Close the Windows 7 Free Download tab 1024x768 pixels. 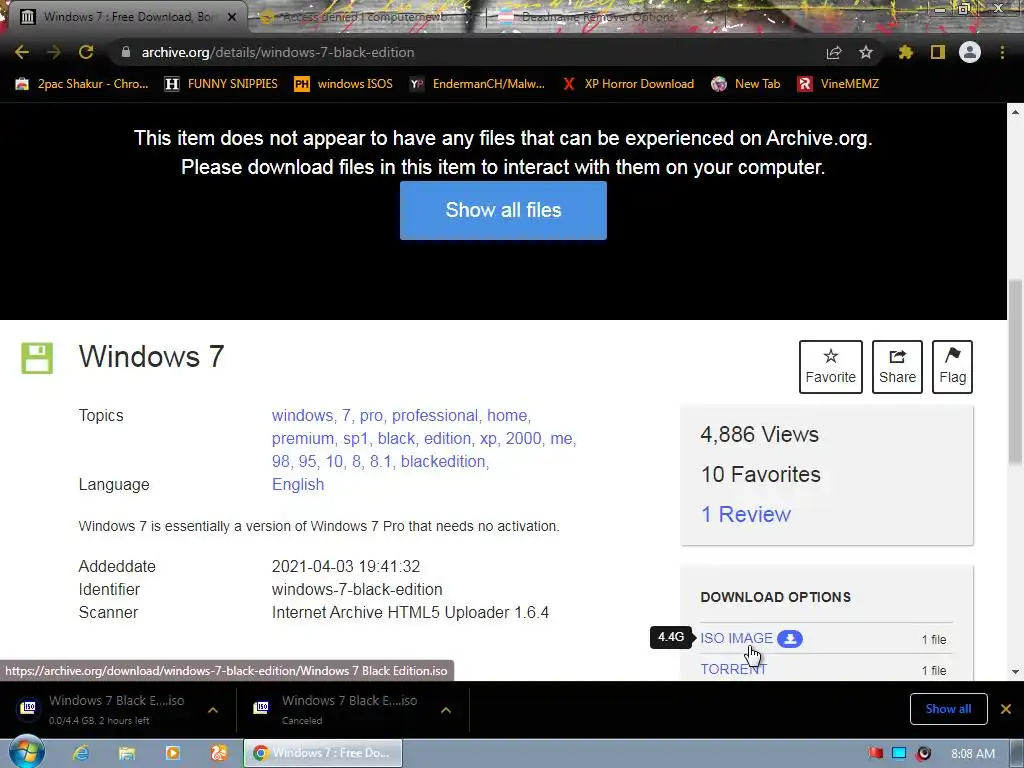[232, 17]
